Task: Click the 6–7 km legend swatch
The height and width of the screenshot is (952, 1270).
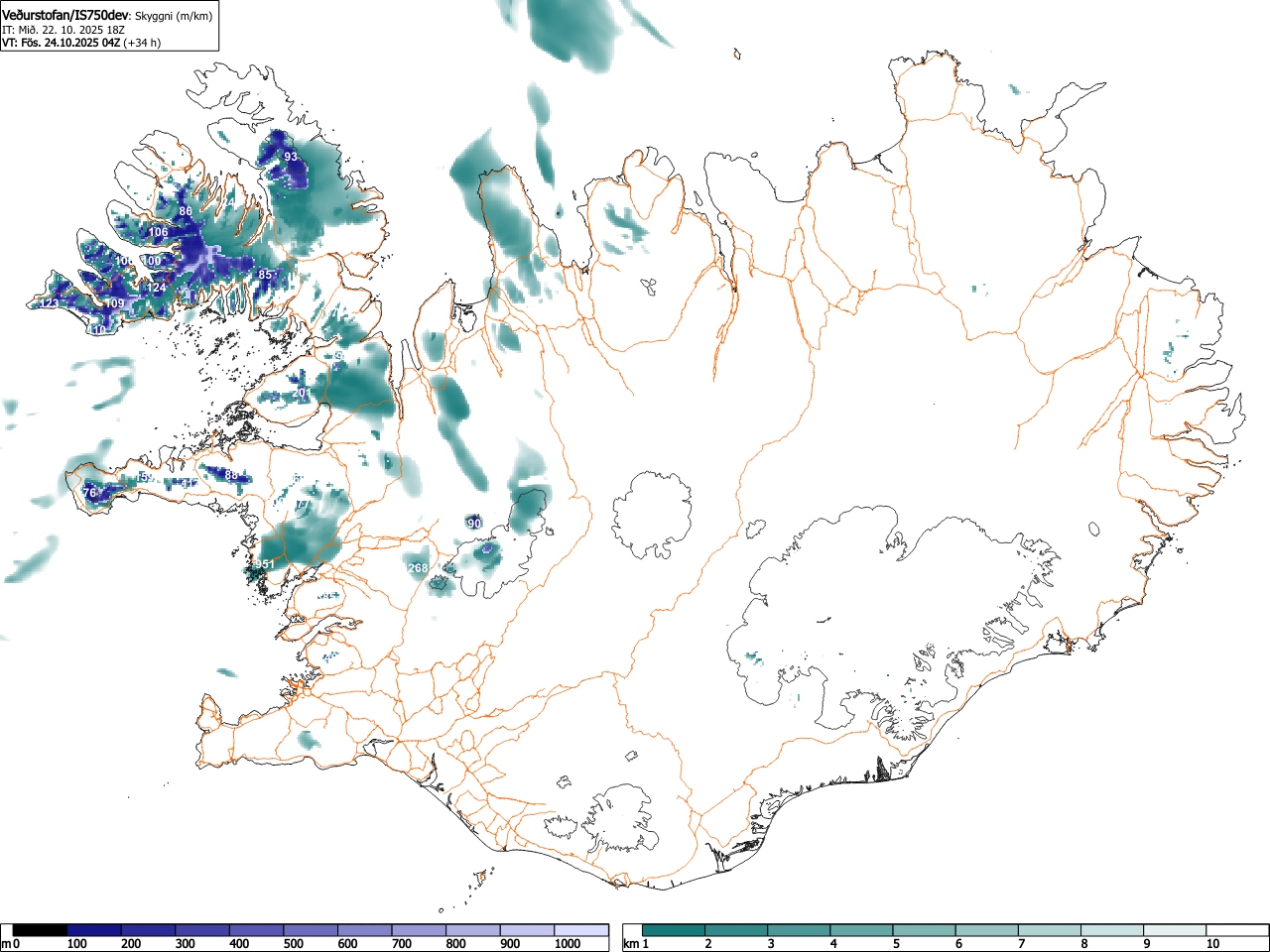Action: 986,930
